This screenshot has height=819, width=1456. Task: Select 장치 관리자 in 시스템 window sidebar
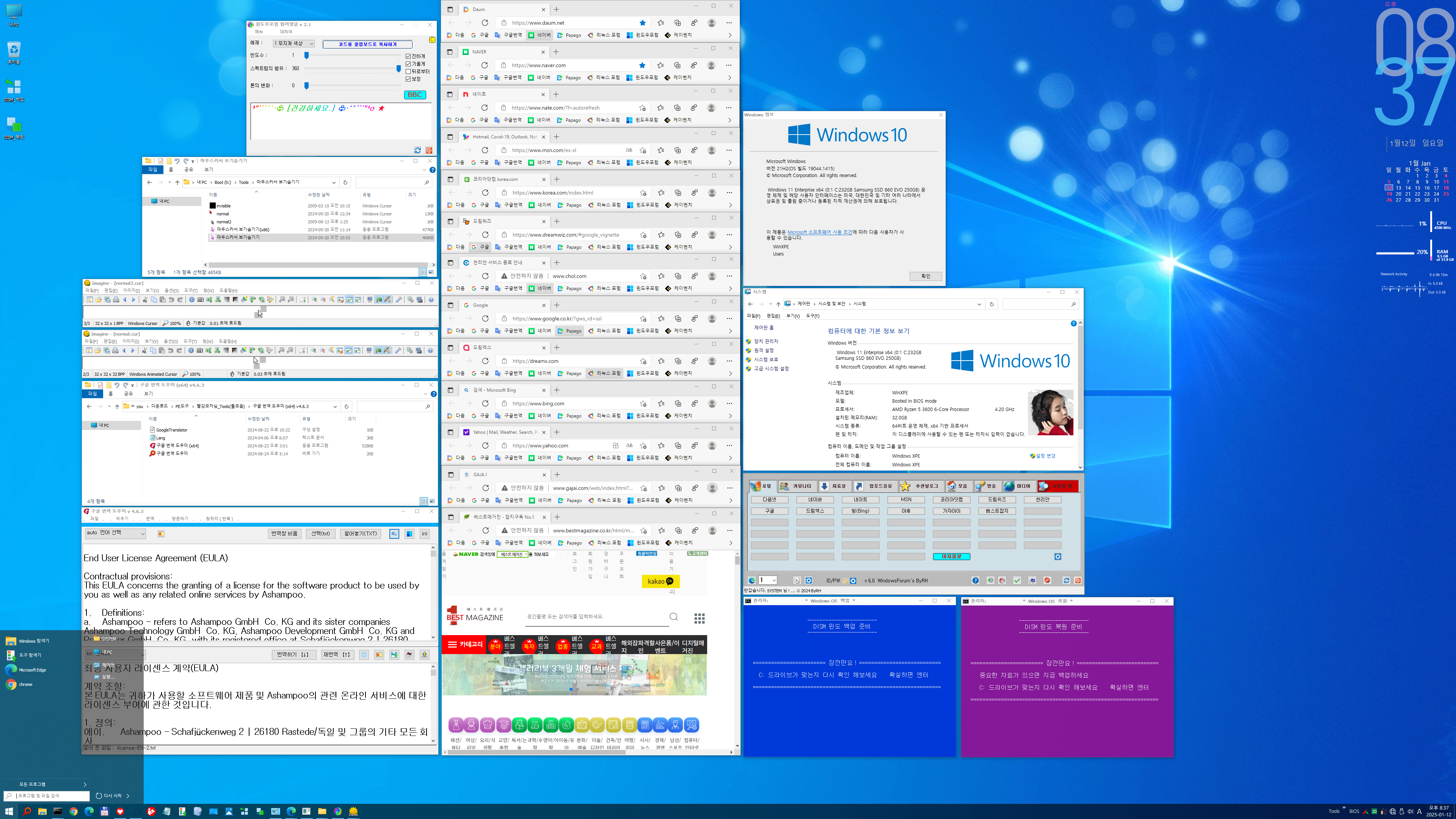(x=766, y=341)
